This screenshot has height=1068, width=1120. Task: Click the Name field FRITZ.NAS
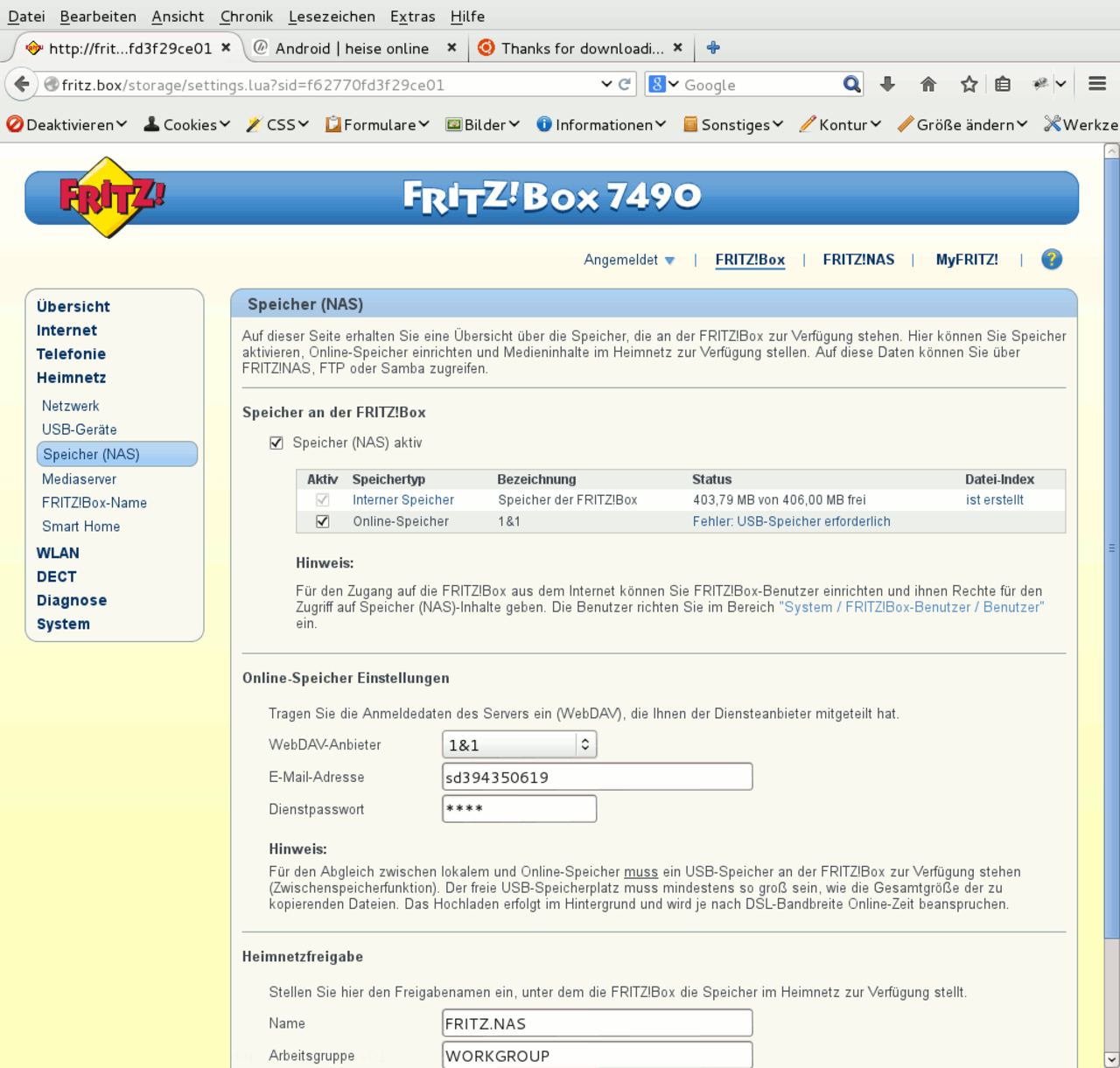(x=598, y=1023)
